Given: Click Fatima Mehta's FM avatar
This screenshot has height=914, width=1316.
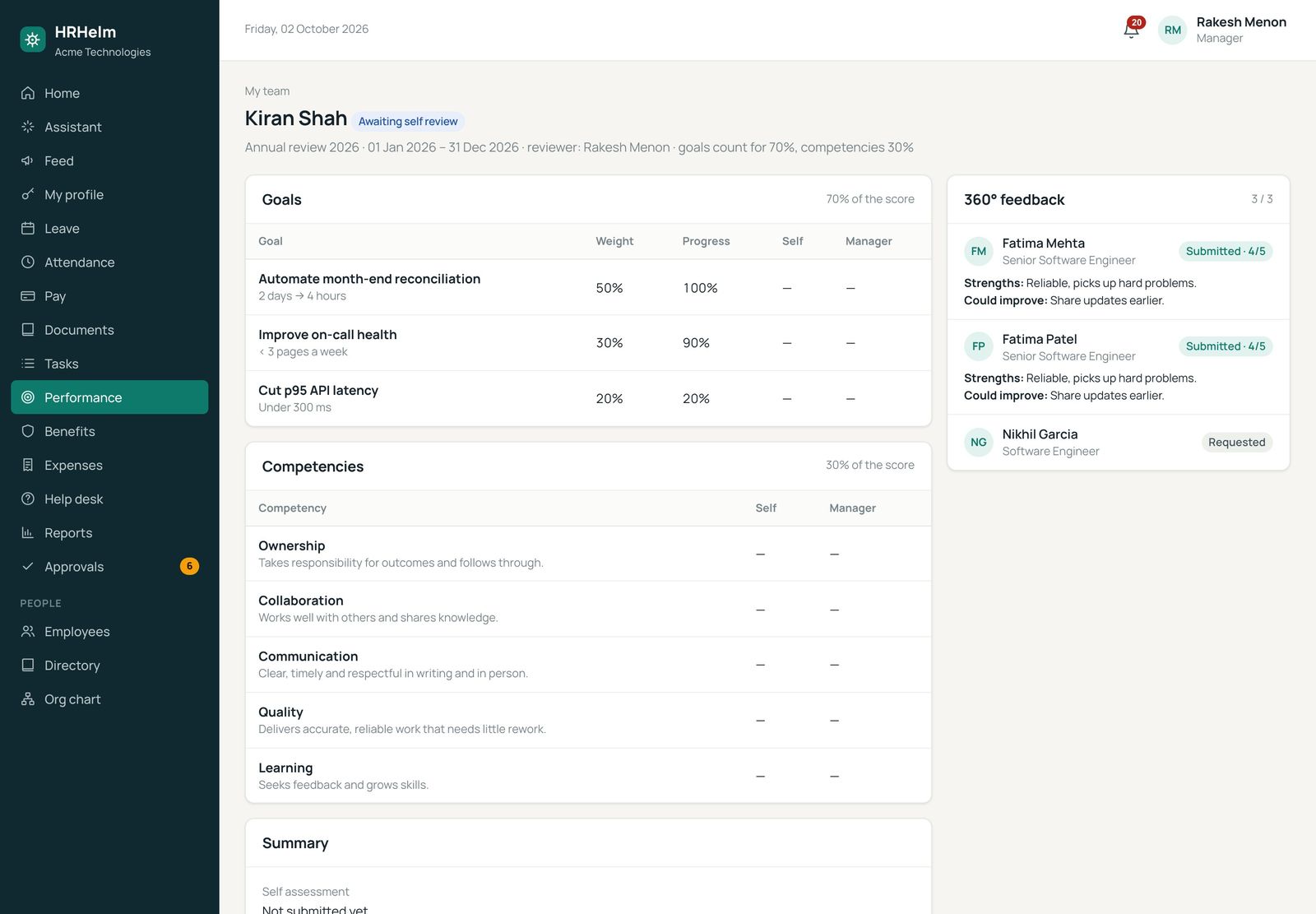Looking at the screenshot, I should coord(979,251).
